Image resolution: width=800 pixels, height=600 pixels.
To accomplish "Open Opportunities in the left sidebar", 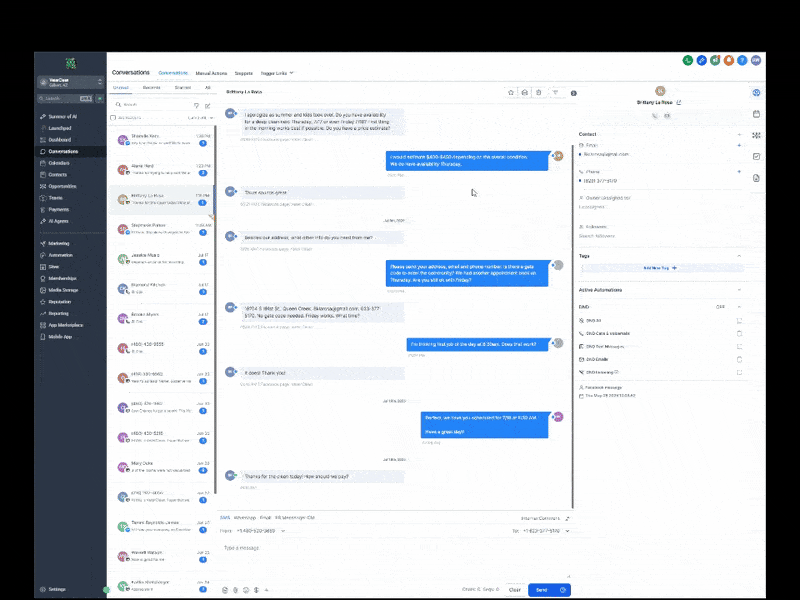I will (x=62, y=186).
